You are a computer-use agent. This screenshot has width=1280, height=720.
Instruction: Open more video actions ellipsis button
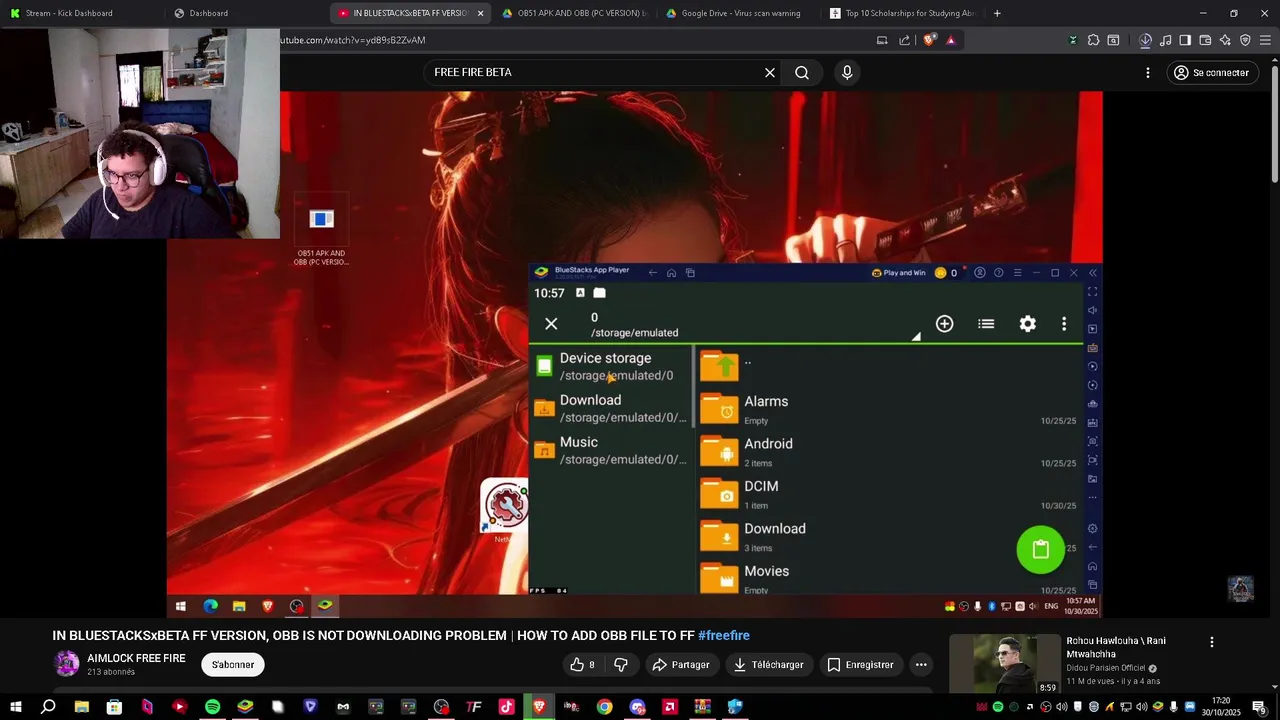coord(921,664)
